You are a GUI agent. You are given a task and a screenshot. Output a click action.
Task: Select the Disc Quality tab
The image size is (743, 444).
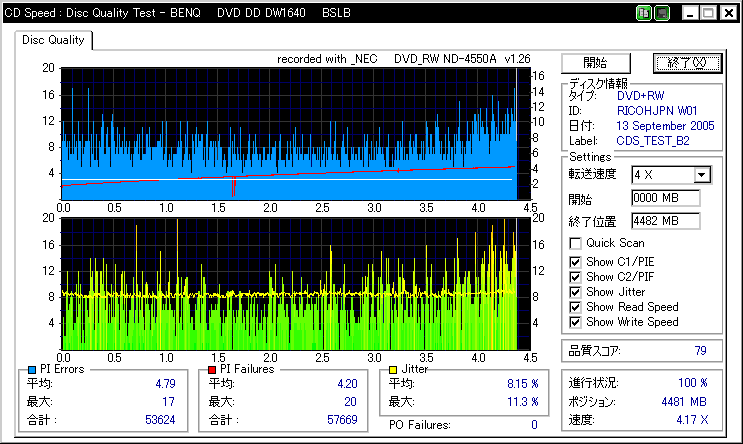pyautogui.click(x=53, y=40)
